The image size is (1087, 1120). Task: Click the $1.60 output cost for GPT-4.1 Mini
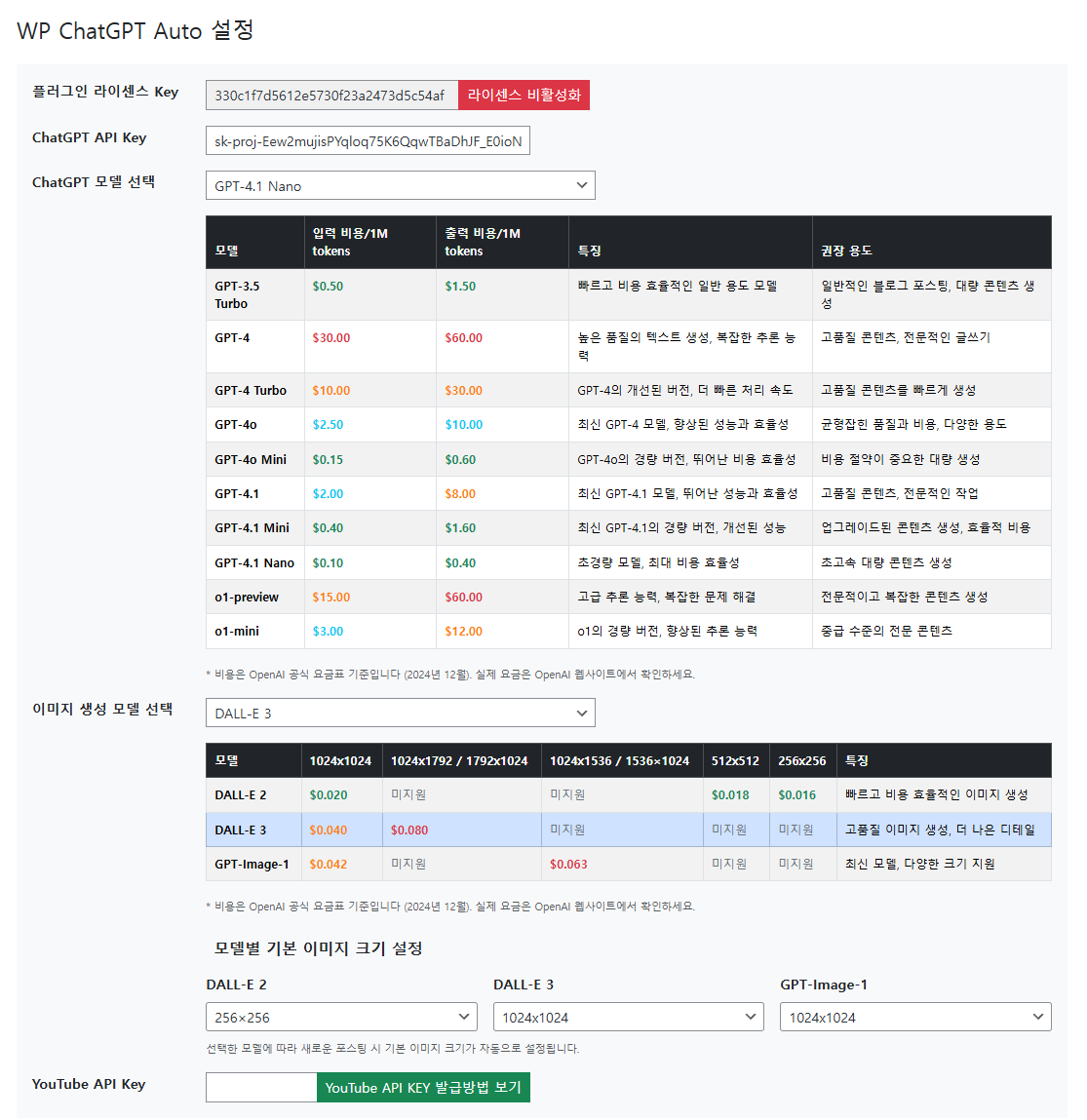(461, 528)
